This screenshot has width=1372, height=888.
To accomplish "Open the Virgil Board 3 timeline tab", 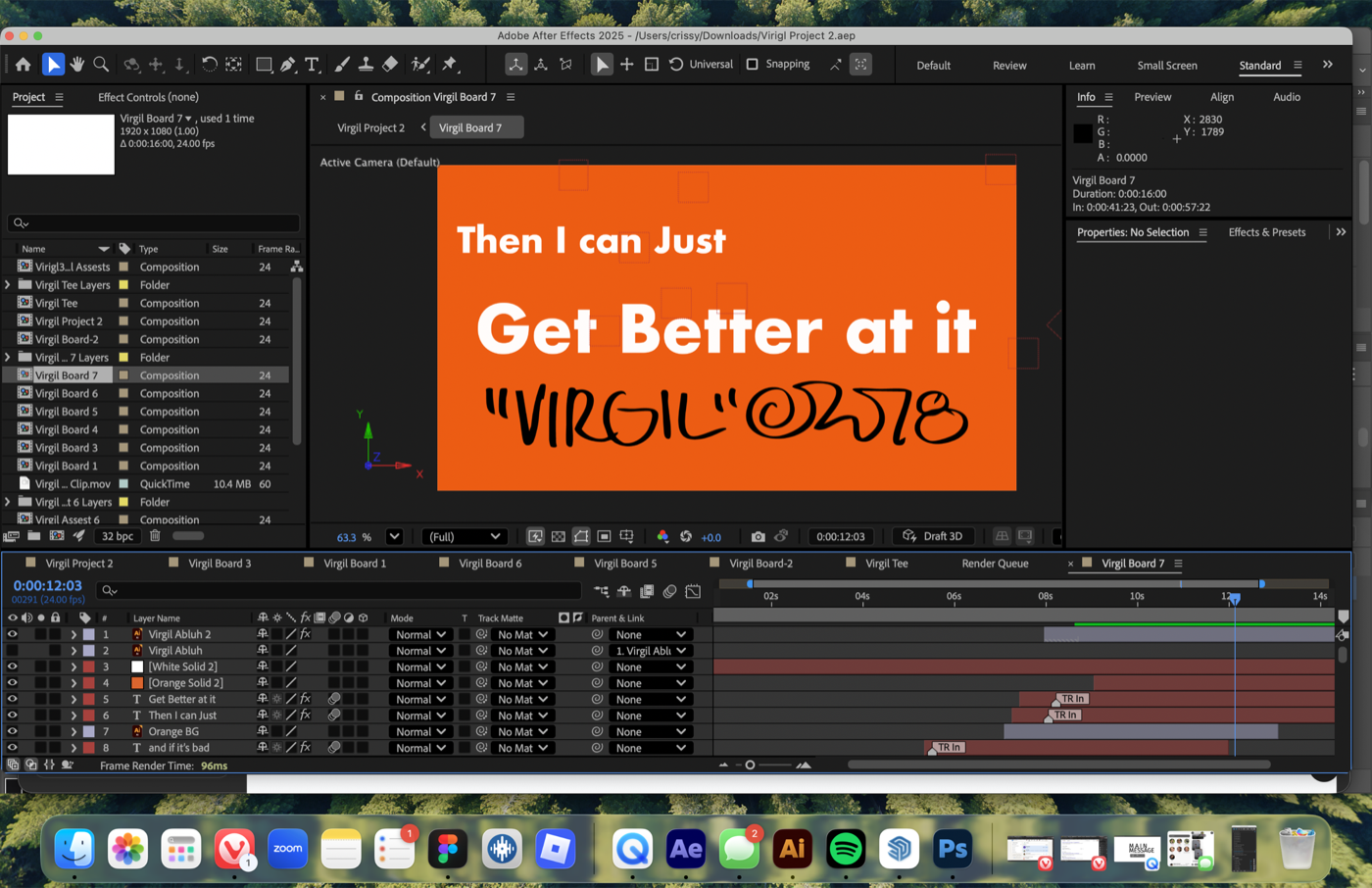I will click(x=220, y=564).
